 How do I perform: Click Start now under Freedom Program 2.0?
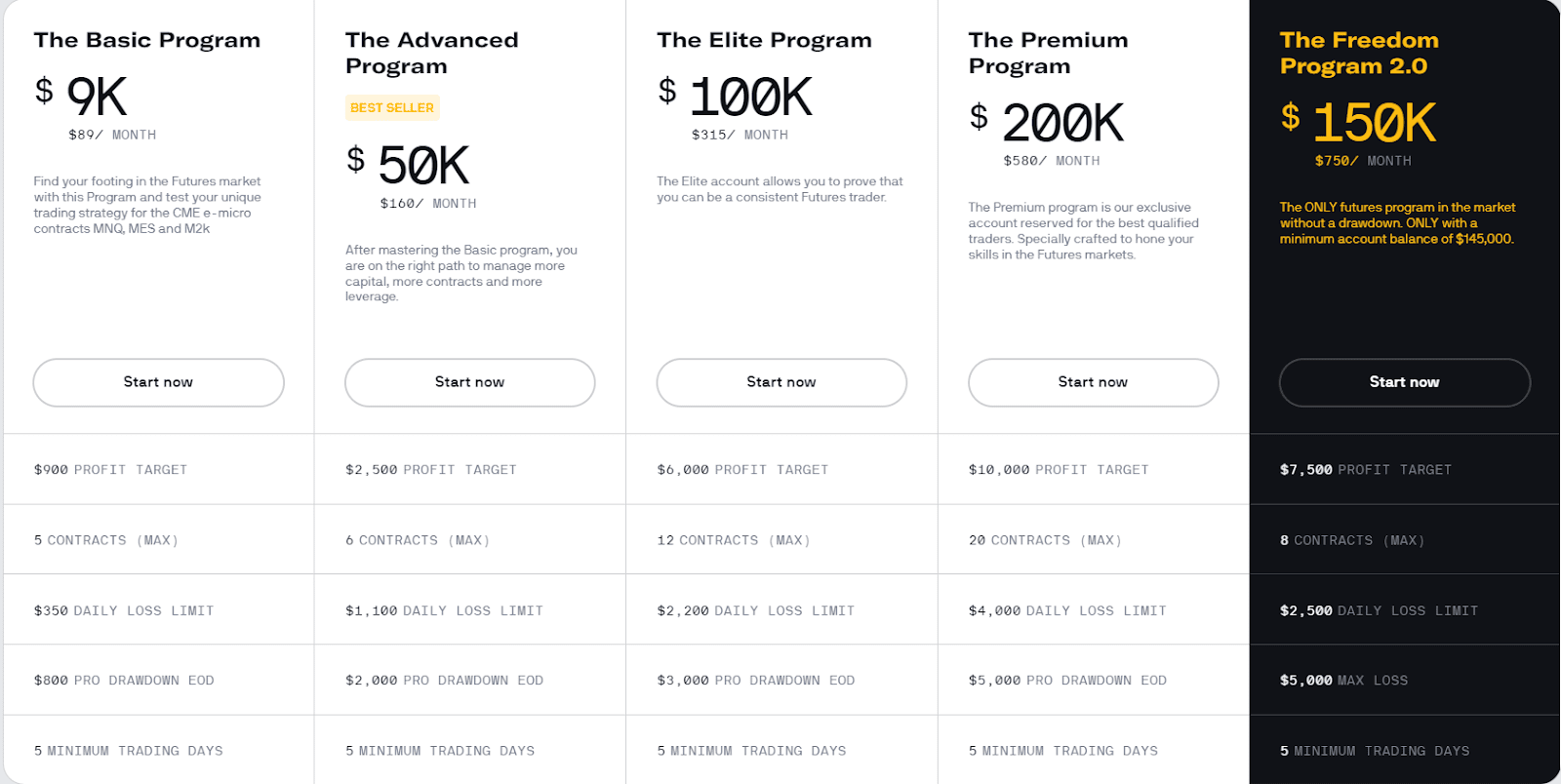(1405, 382)
